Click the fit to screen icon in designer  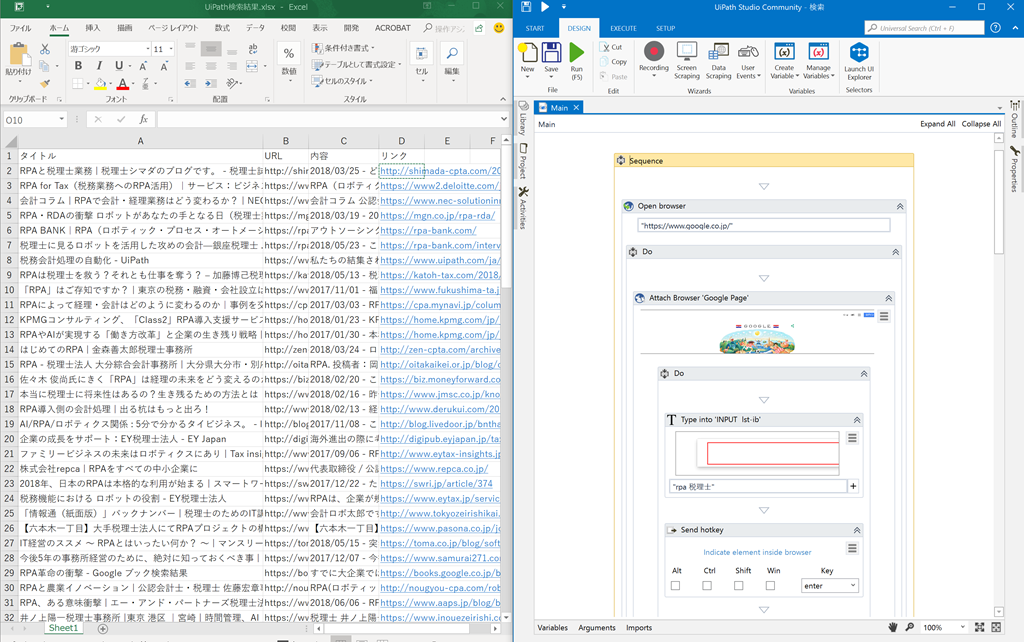point(980,627)
